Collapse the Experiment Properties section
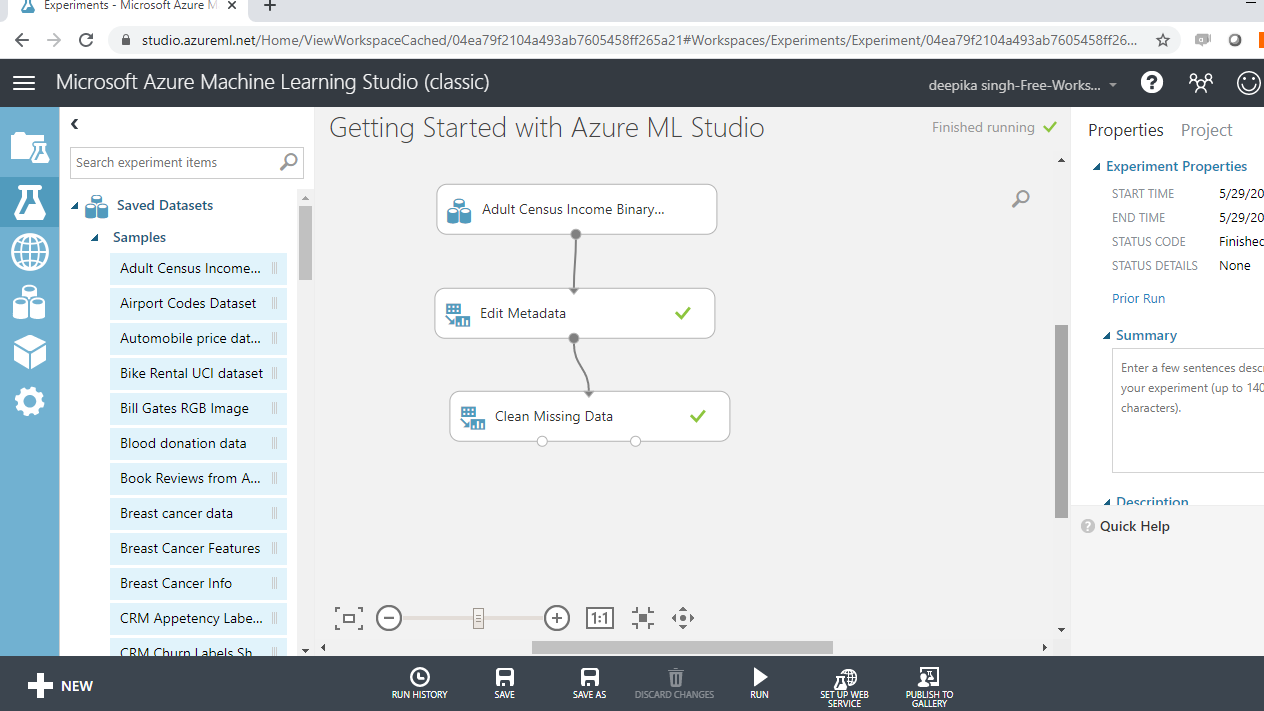The image size is (1264, 711). tap(1097, 167)
